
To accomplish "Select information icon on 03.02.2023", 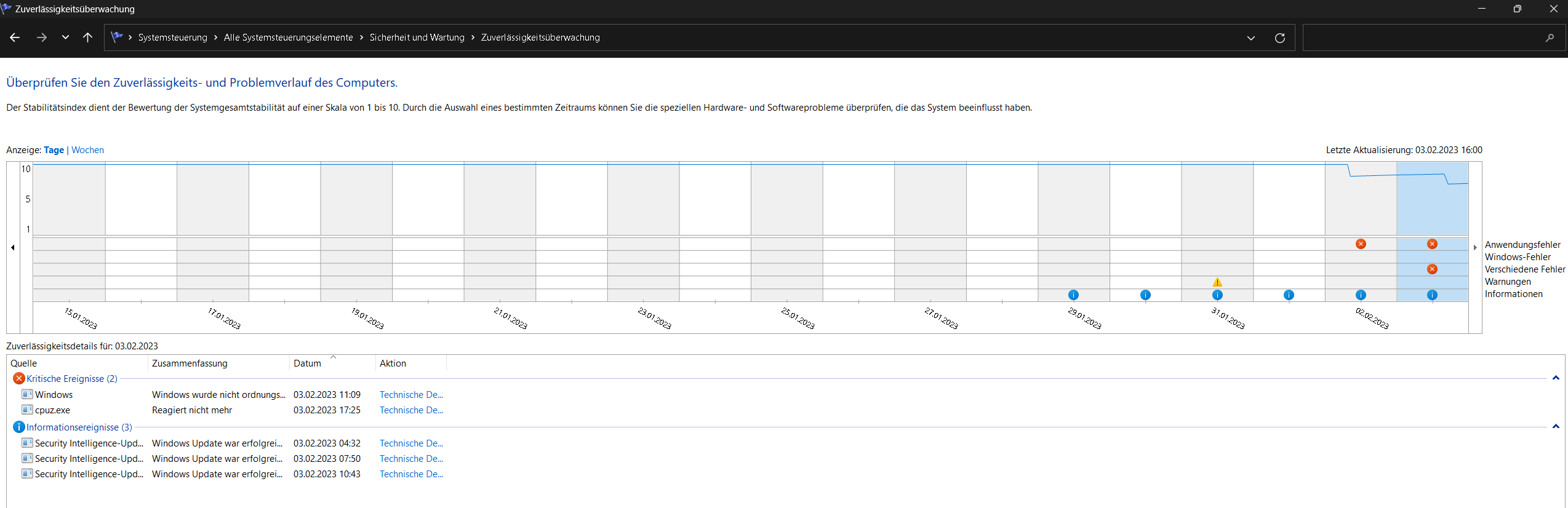I will click(x=1432, y=295).
